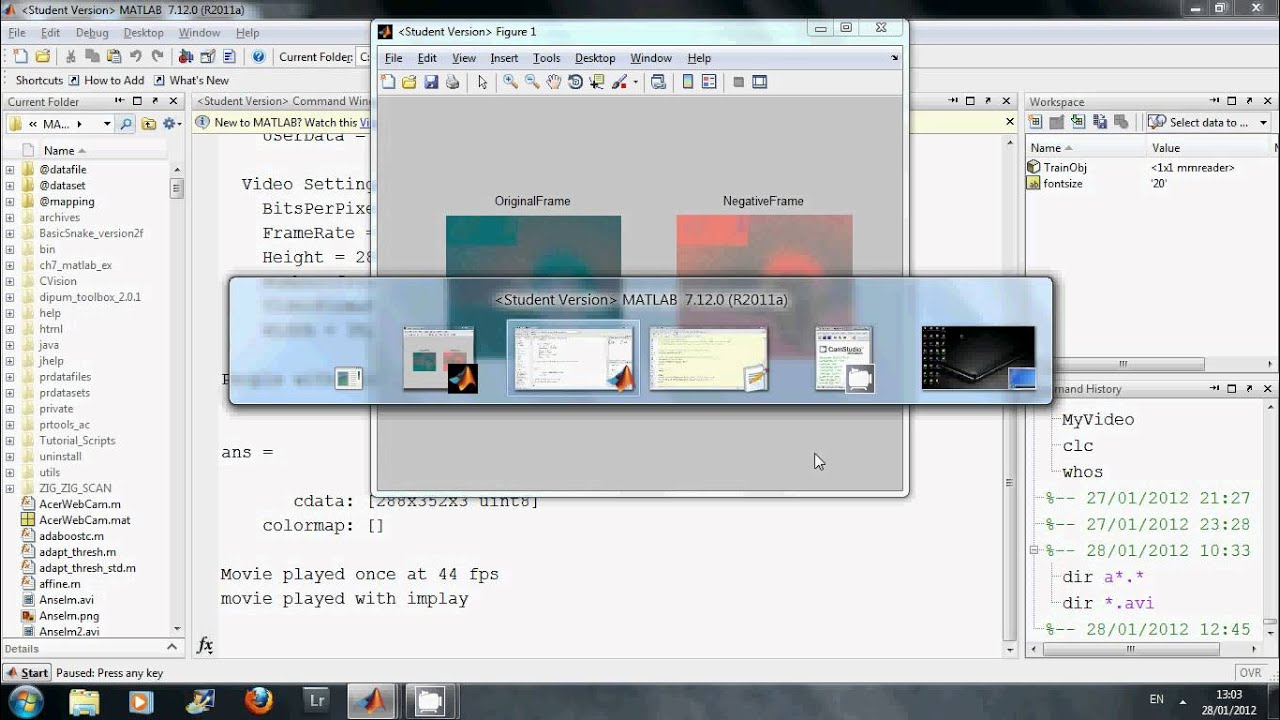Expand the Details panel at bottom left
The height and width of the screenshot is (720, 1280).
click(x=171, y=648)
